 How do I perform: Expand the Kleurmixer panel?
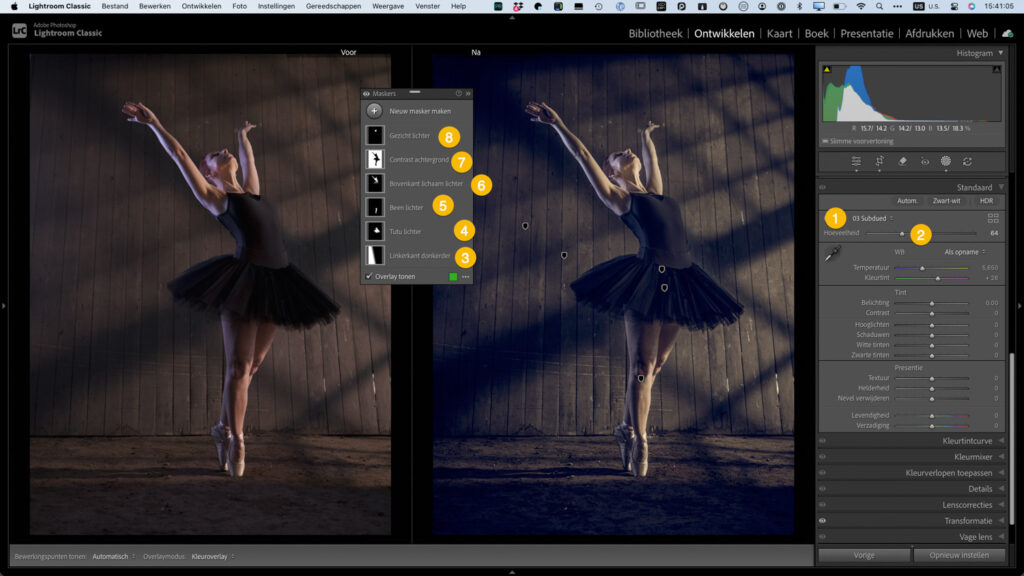[1001, 457]
